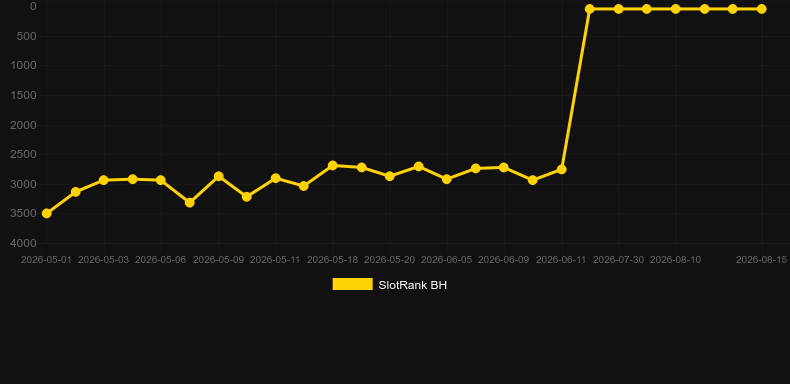Screen dimensions: 790x384
Task: Click the 2026-05-09 x-axis label
Action: [x=219, y=260]
